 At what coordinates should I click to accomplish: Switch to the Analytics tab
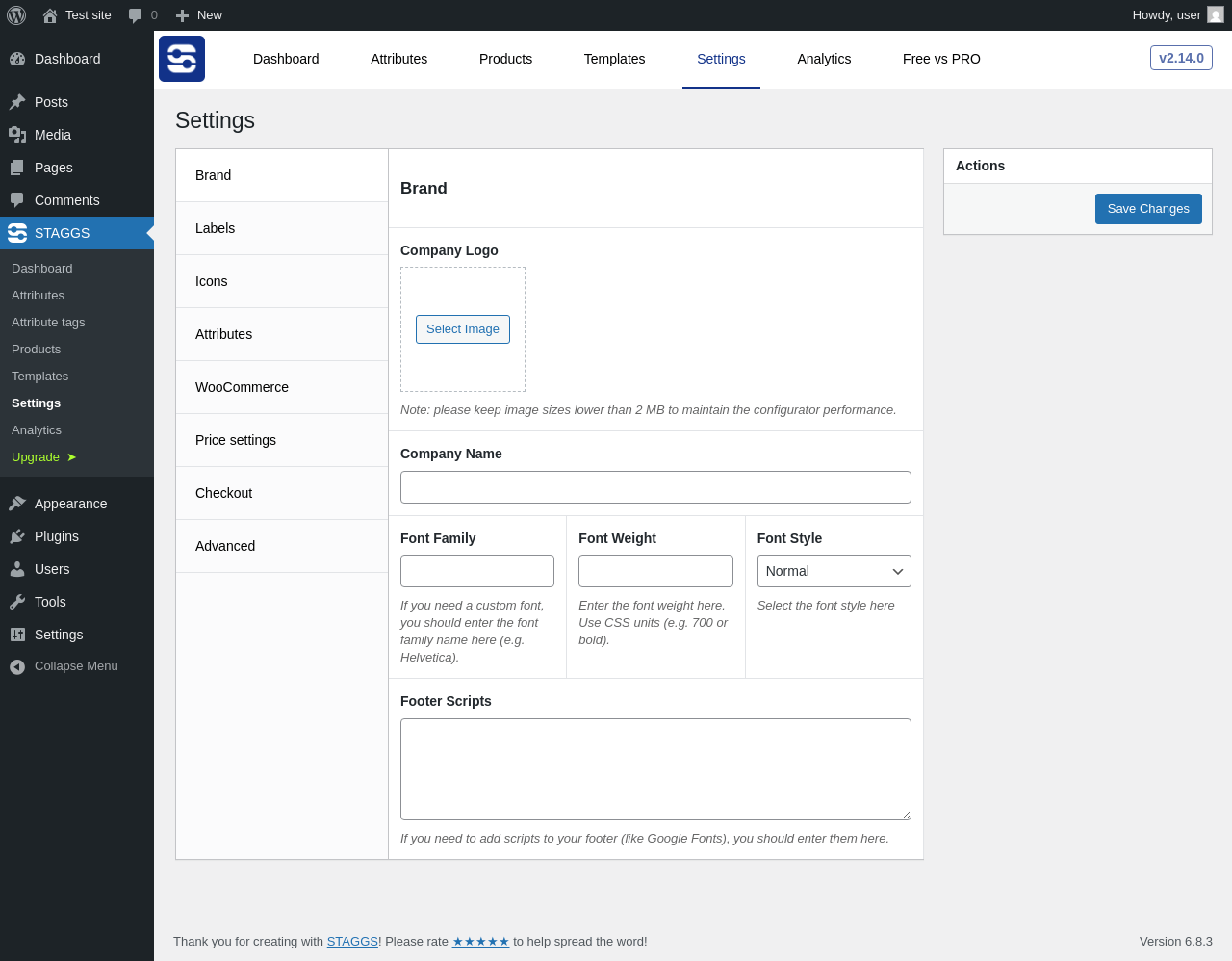824,59
